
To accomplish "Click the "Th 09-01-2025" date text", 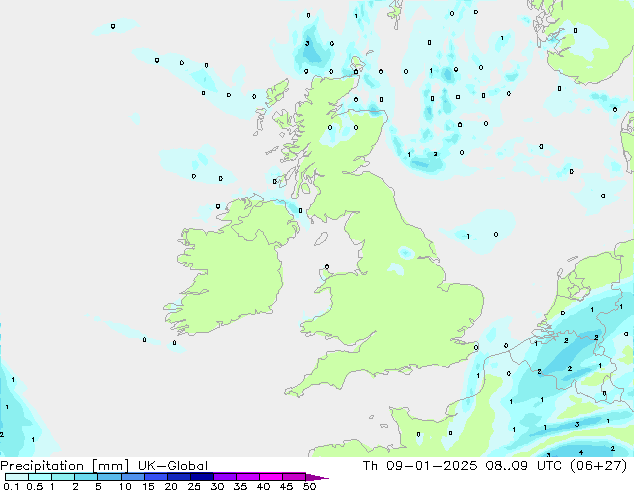I will (420, 466).
